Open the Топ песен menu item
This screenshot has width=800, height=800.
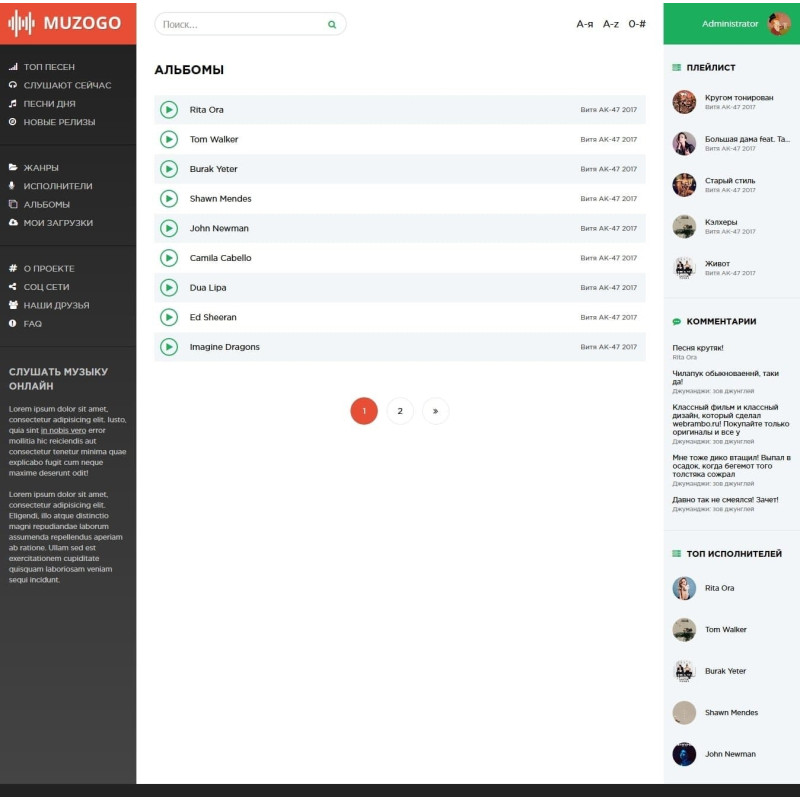(48, 67)
